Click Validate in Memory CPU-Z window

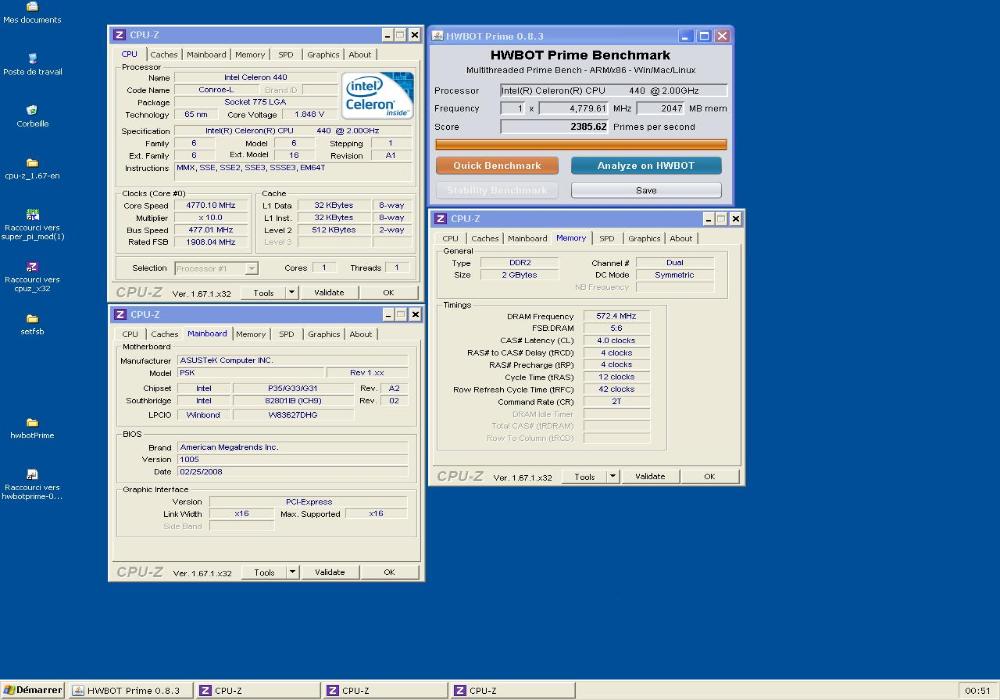pos(650,476)
